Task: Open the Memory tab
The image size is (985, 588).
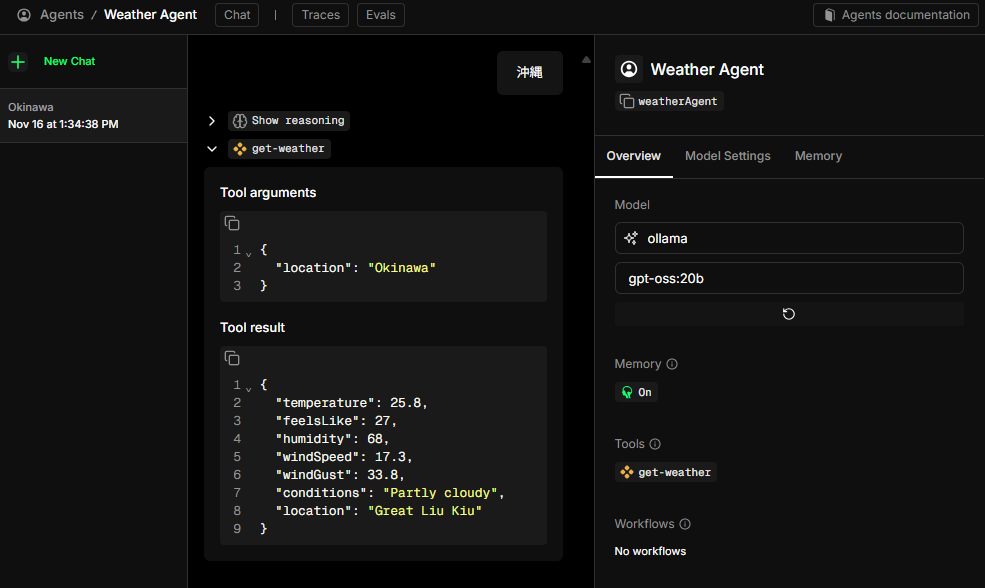Action: pyautogui.click(x=818, y=156)
